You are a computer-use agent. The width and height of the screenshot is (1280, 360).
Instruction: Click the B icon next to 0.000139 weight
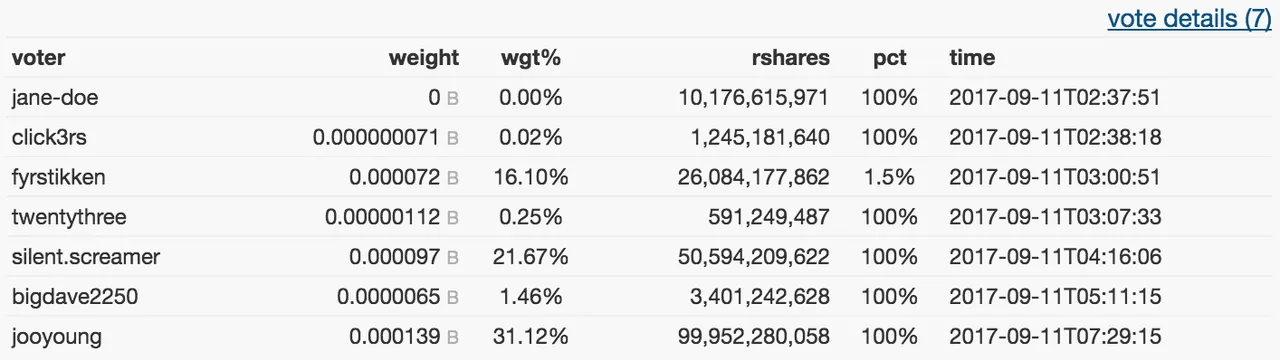pyautogui.click(x=452, y=338)
